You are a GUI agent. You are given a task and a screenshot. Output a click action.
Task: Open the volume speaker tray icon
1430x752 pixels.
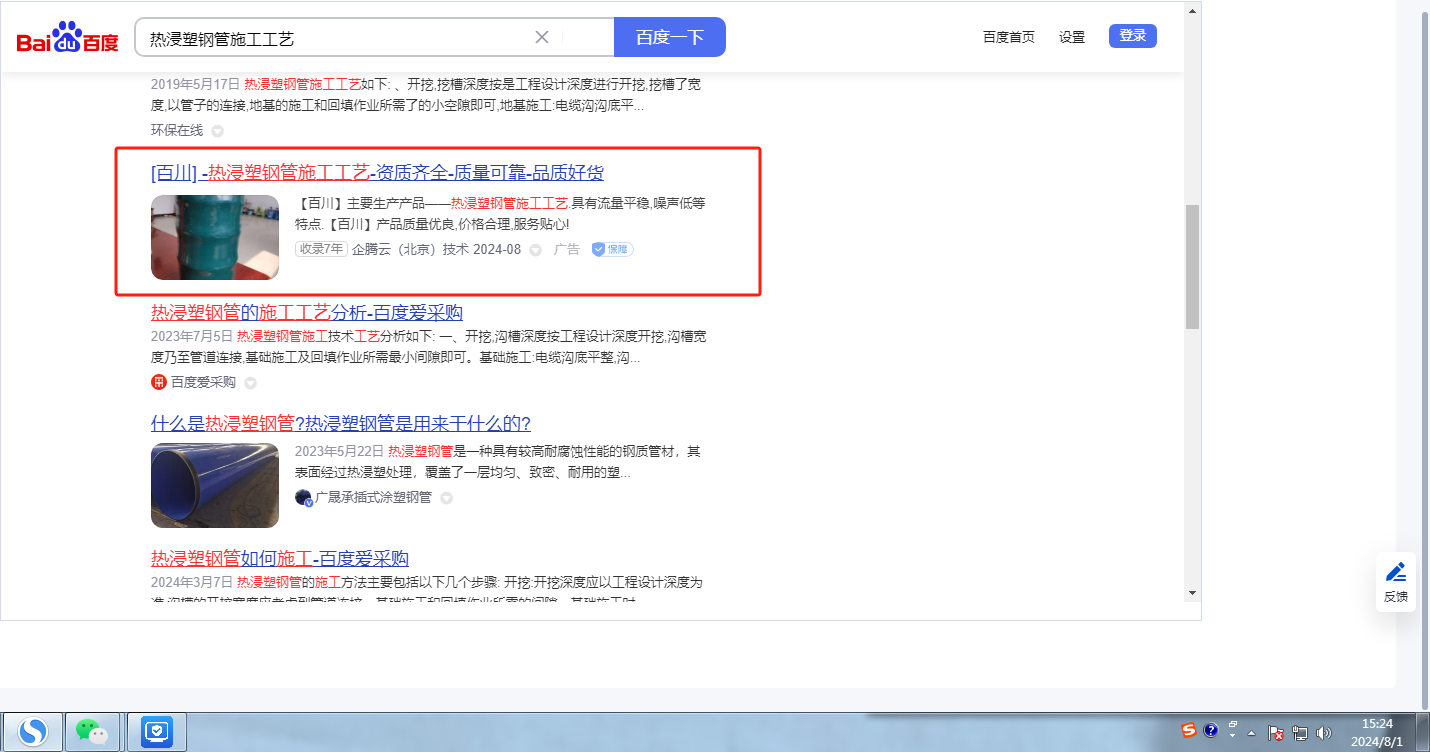tap(1325, 733)
